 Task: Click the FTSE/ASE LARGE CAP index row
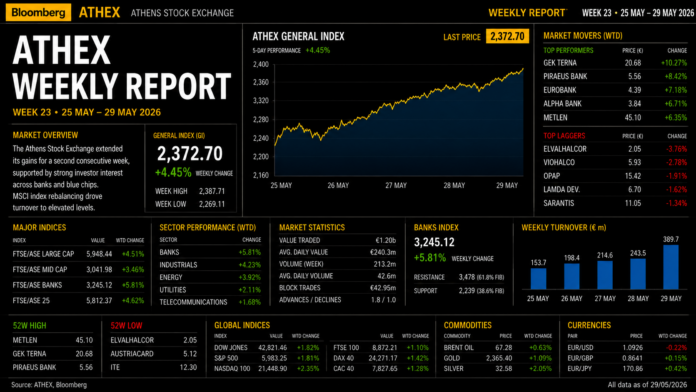click(79, 254)
